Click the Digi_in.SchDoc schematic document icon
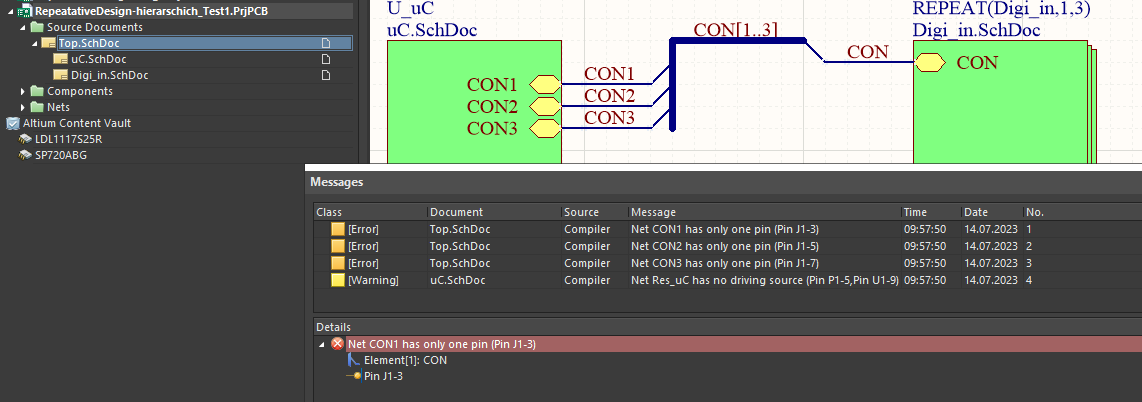Image resolution: width=1142 pixels, height=402 pixels. [x=60, y=76]
